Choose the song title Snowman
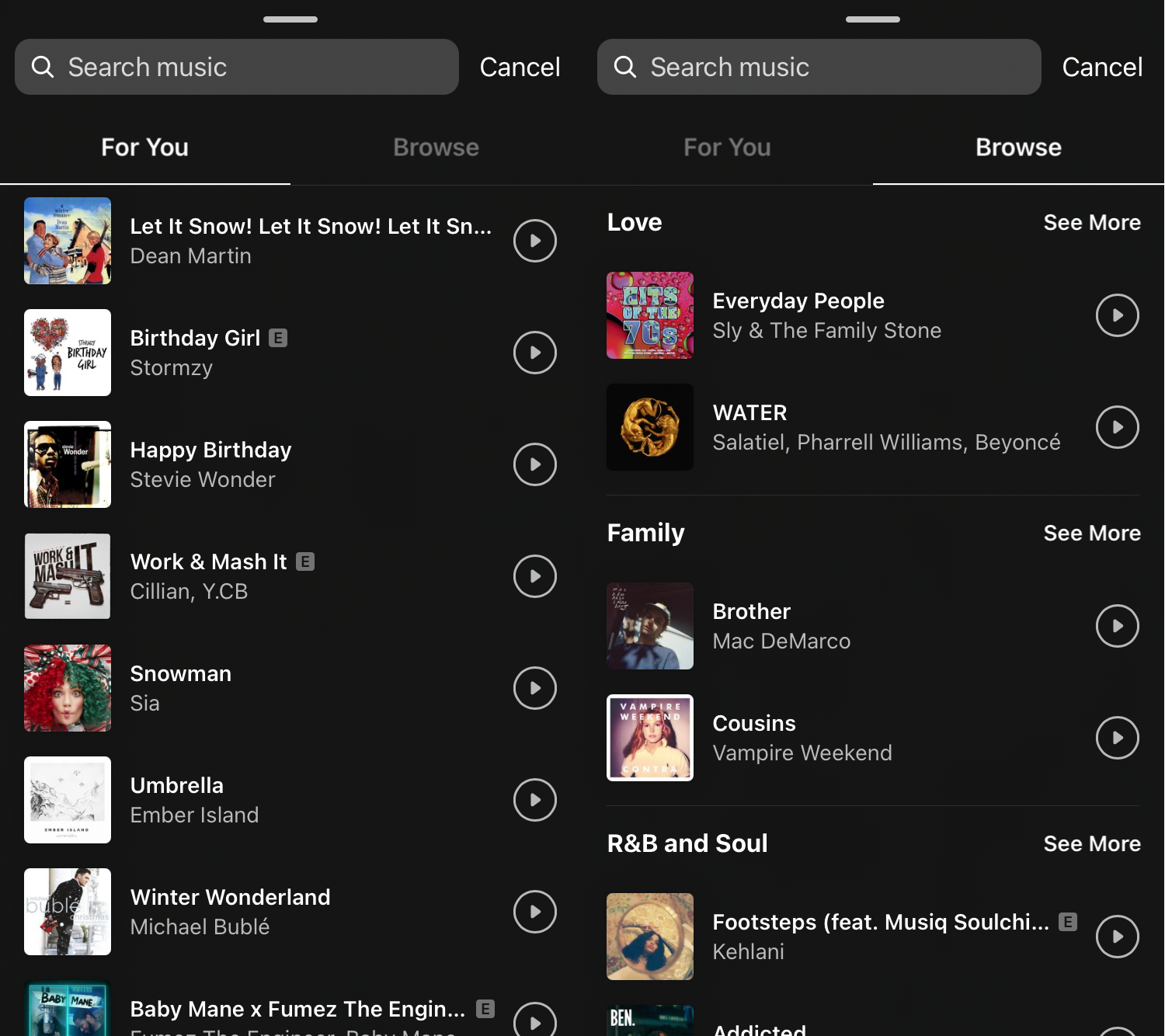Image resolution: width=1165 pixels, height=1036 pixels. [180, 674]
